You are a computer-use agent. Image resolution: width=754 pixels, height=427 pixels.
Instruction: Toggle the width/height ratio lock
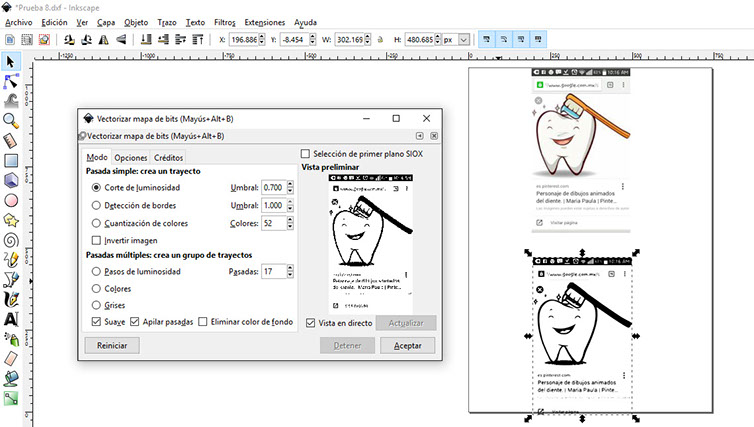pos(380,39)
